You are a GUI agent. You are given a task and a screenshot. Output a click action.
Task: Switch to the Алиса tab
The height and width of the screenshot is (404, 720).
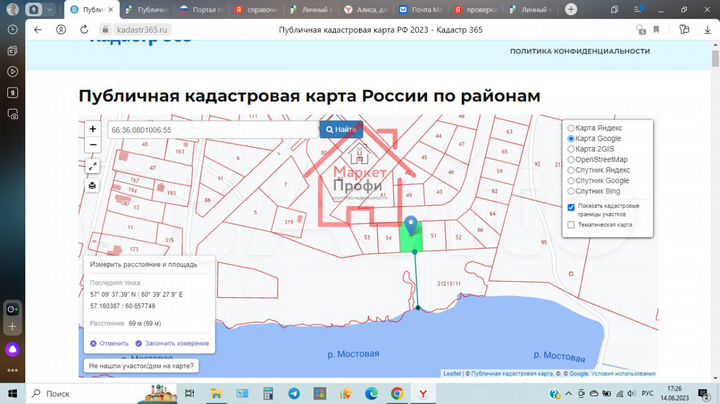367,9
